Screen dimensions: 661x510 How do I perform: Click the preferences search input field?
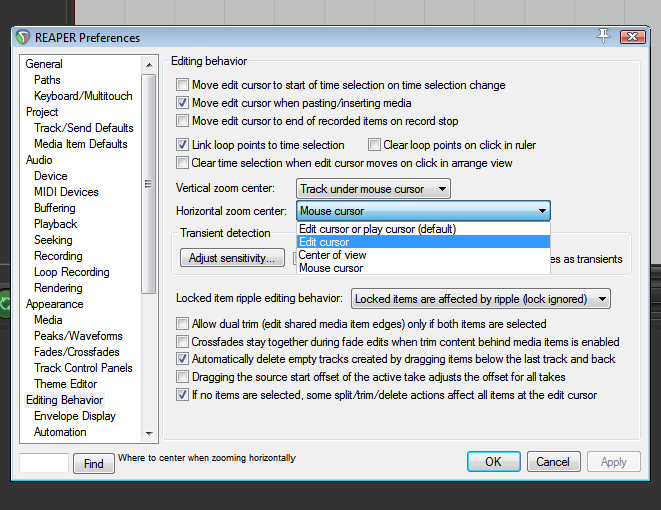tap(44, 463)
